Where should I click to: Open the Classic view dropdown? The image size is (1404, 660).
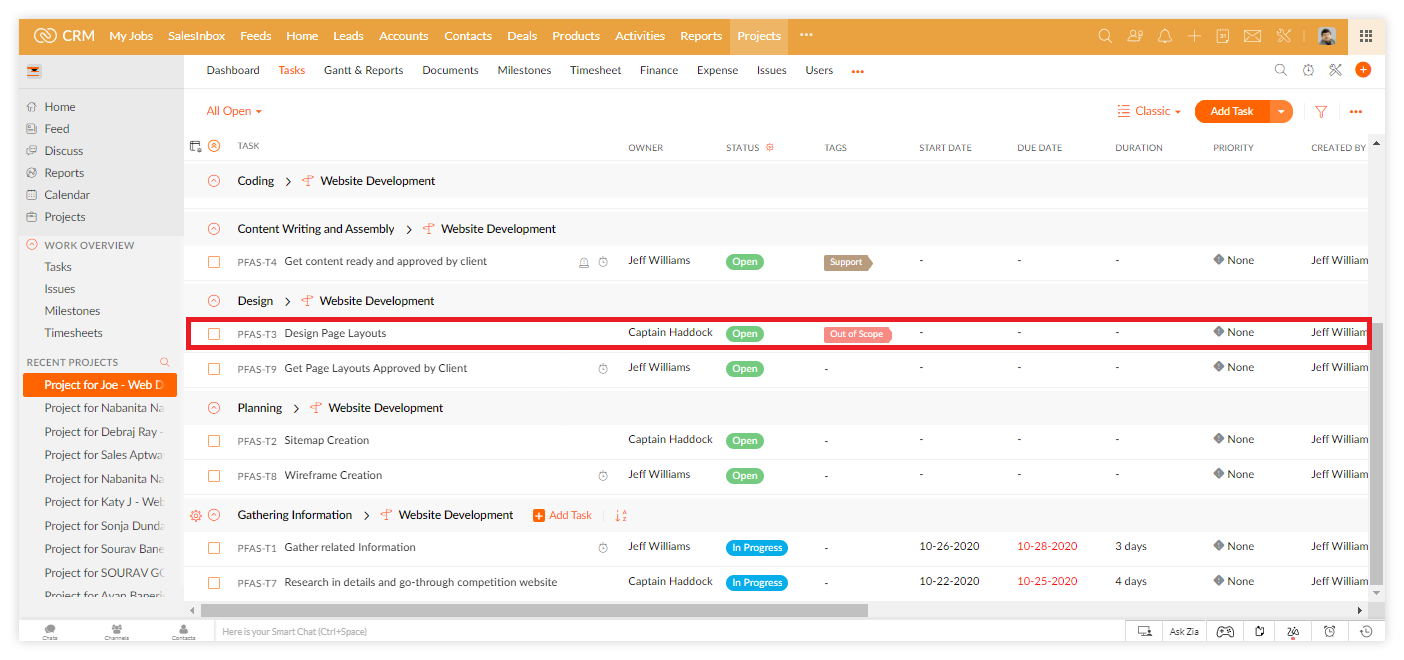point(1149,112)
